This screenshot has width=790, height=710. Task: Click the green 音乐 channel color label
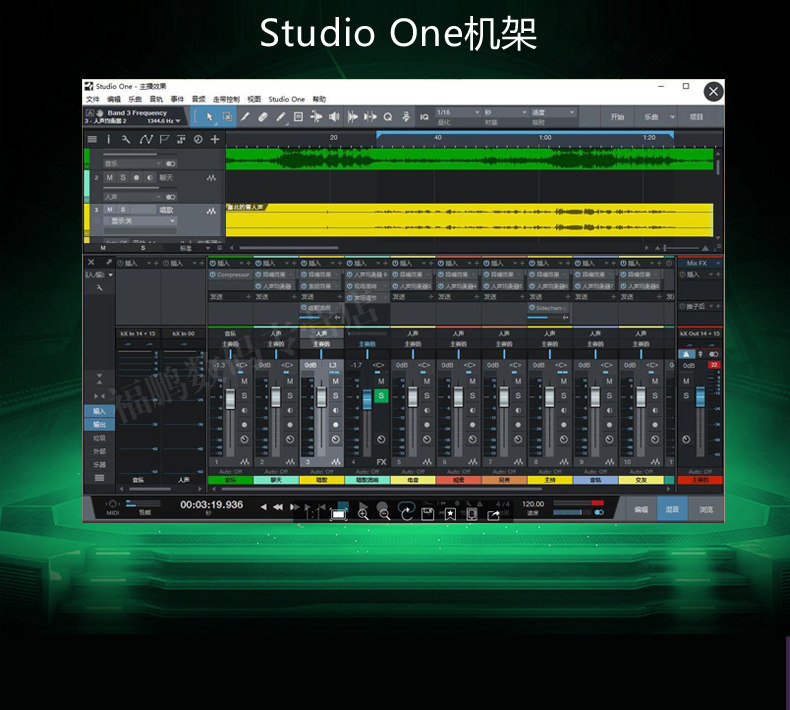(230, 480)
